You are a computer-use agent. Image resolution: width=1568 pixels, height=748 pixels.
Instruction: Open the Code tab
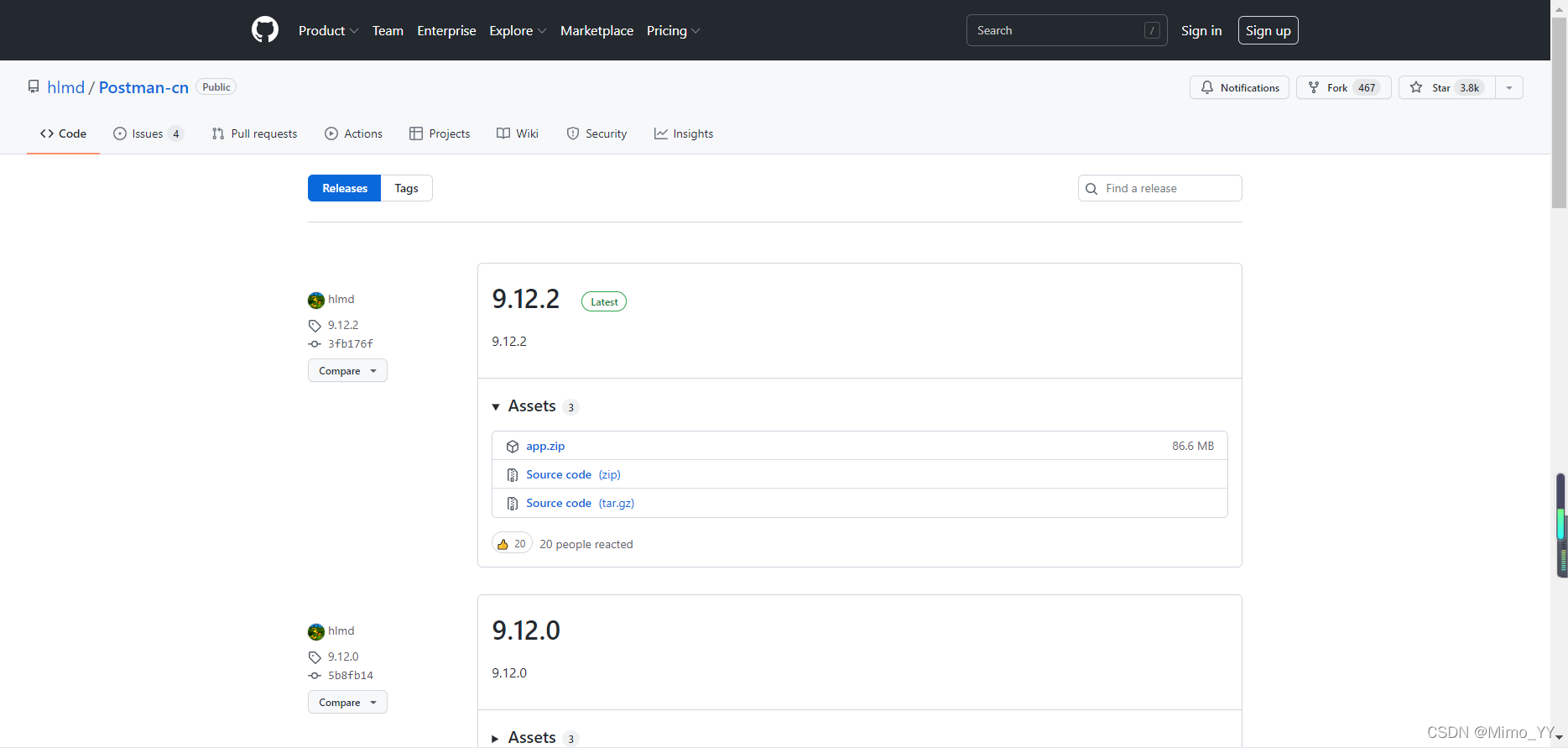click(x=63, y=133)
